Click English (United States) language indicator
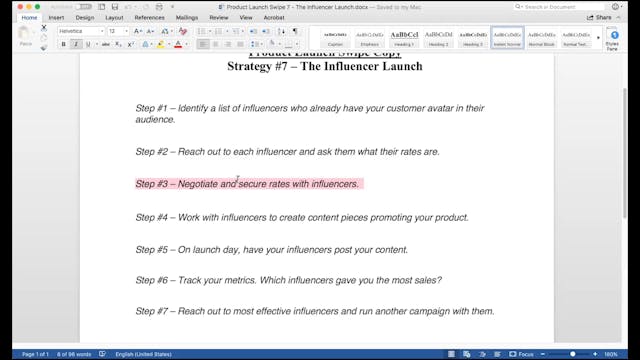Viewport: 640px width, 360px height. [143, 354]
